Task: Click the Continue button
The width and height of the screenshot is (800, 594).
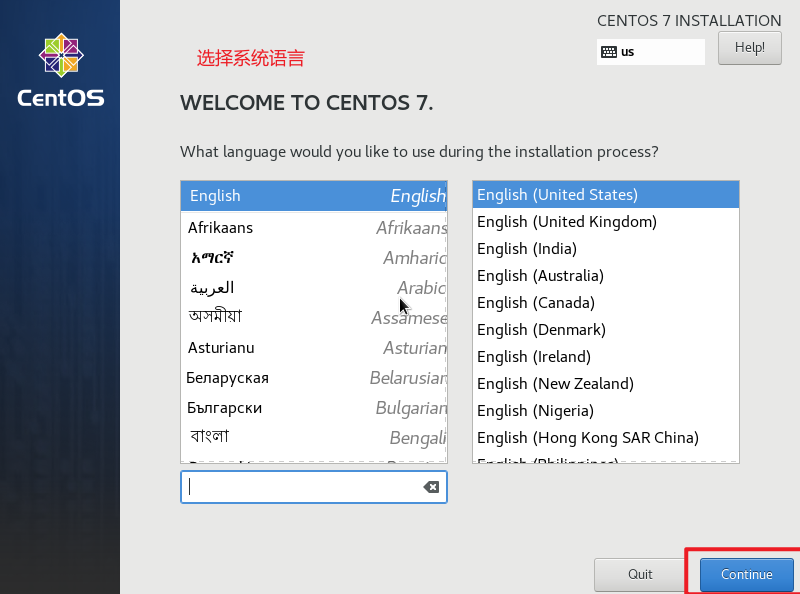Action: 746,575
